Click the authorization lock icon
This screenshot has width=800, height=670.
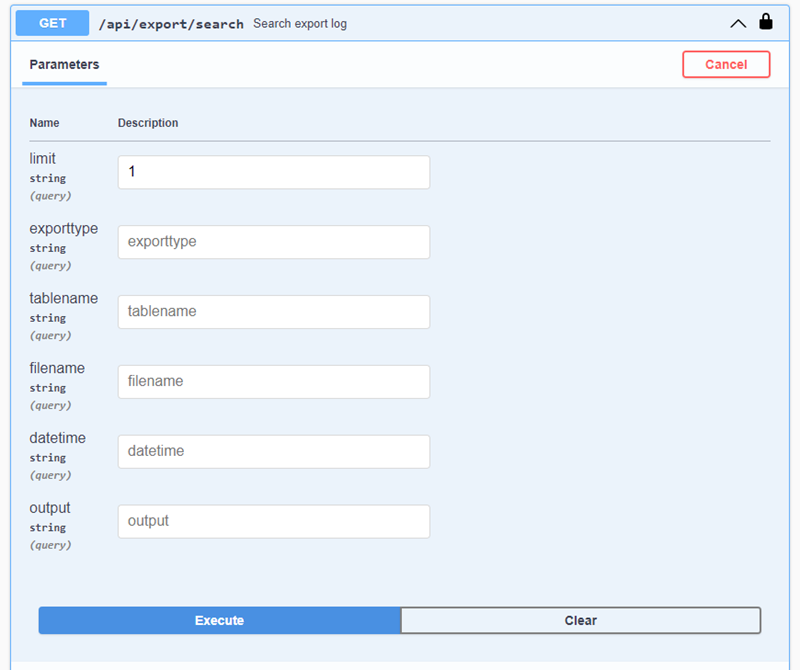[x=766, y=22]
